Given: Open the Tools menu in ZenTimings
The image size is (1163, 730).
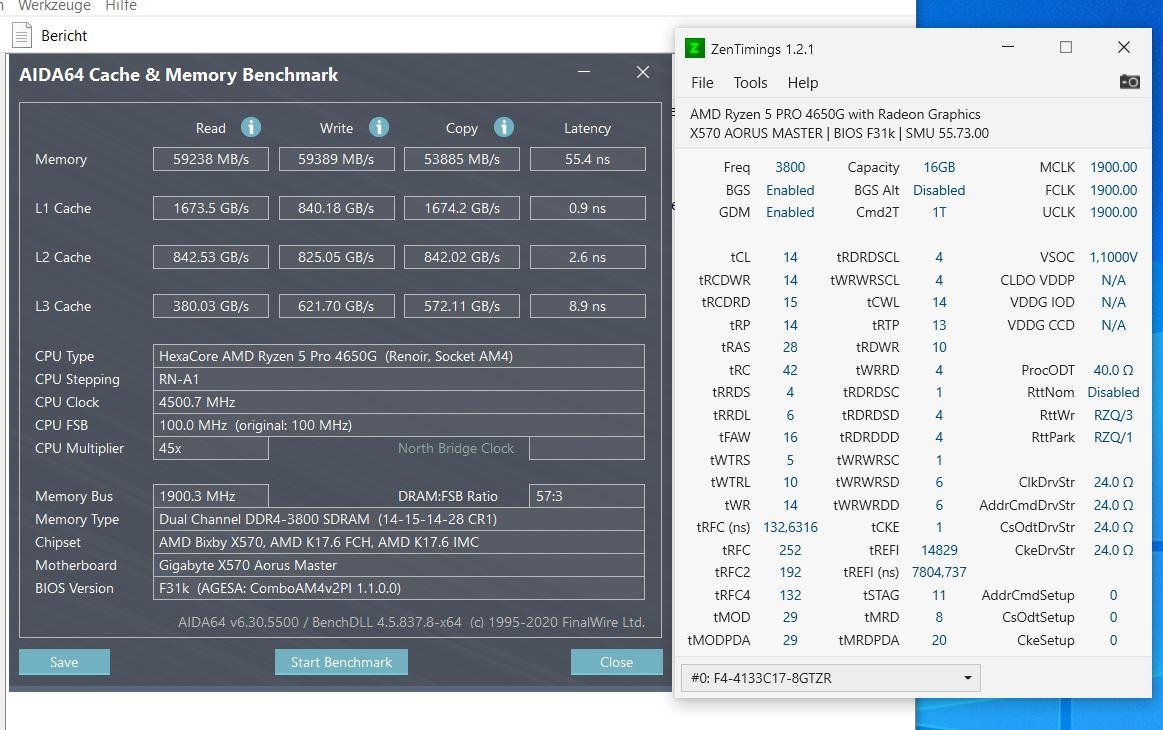Looking at the screenshot, I should (750, 82).
